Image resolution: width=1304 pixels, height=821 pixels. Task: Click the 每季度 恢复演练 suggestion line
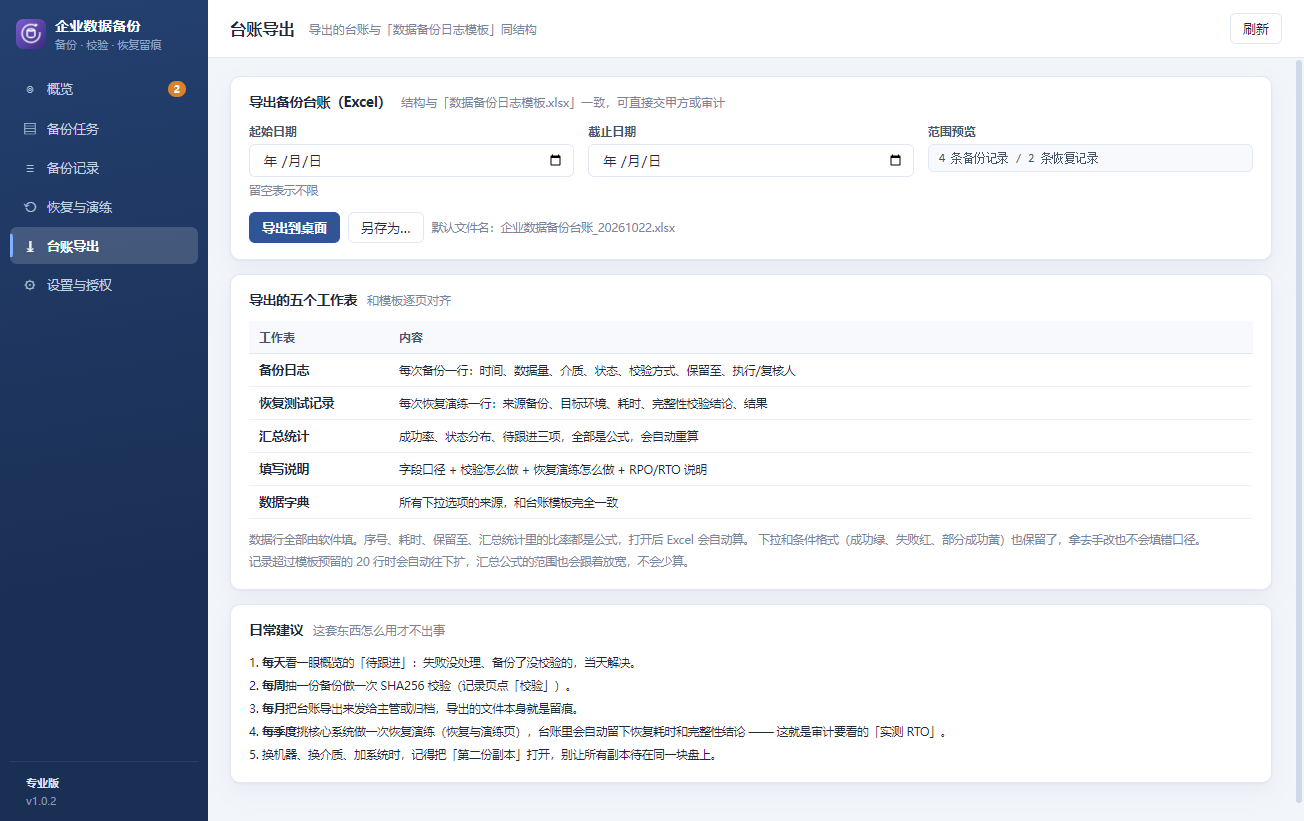coord(598,732)
